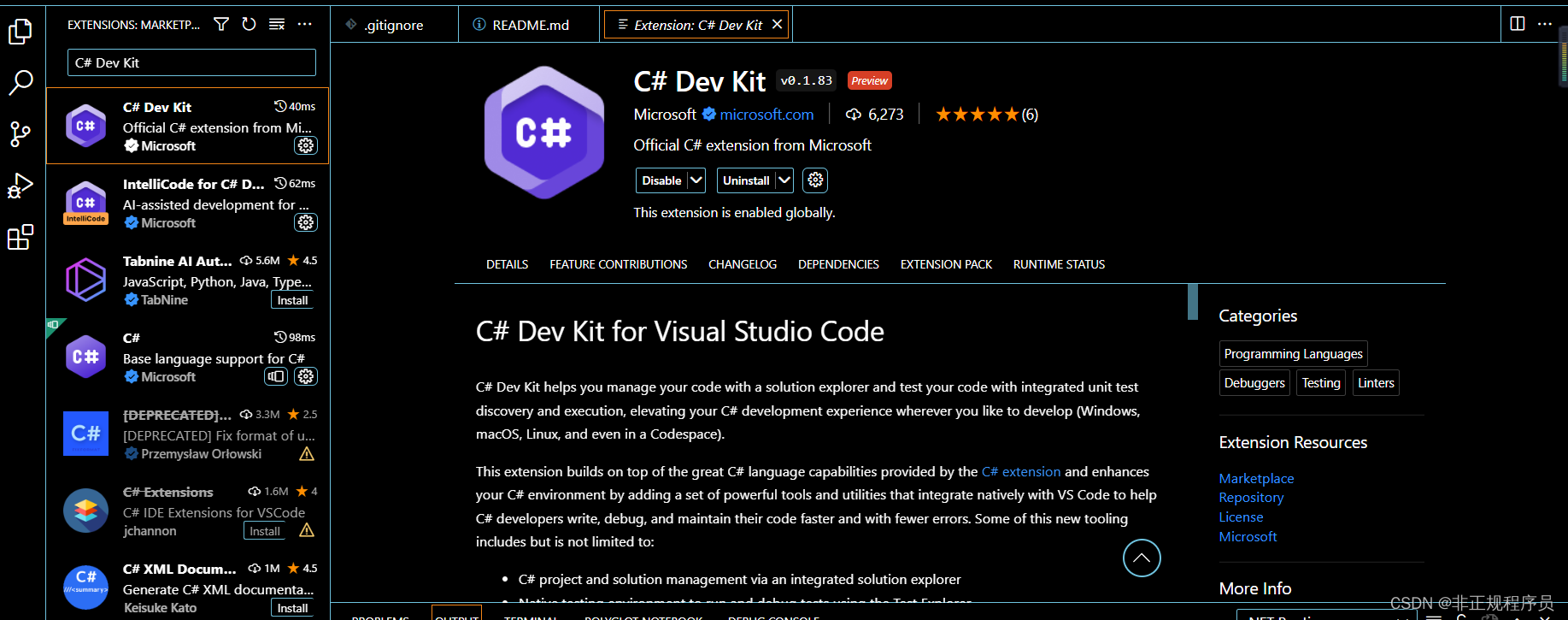
Task: Open the Extensions view icon
Action: coord(20,237)
